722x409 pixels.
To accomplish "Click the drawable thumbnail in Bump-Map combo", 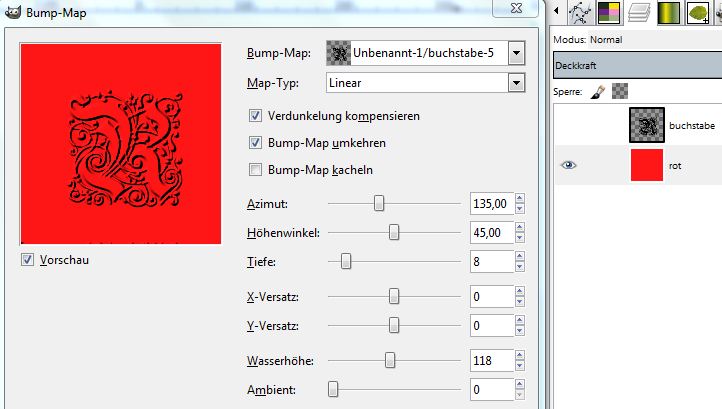I will pyautogui.click(x=338, y=53).
